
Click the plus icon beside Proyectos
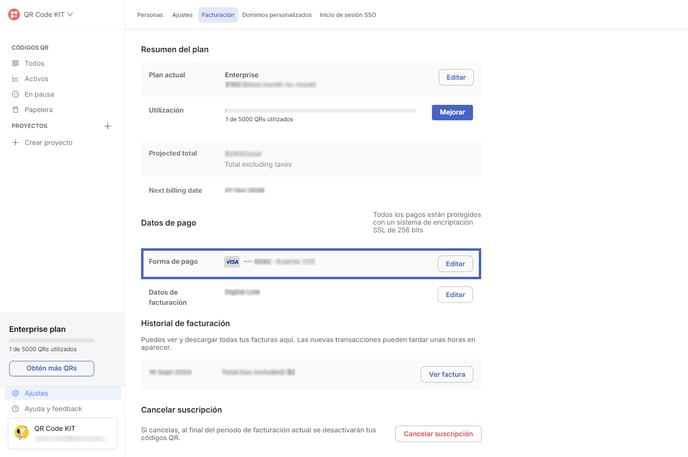click(x=108, y=126)
